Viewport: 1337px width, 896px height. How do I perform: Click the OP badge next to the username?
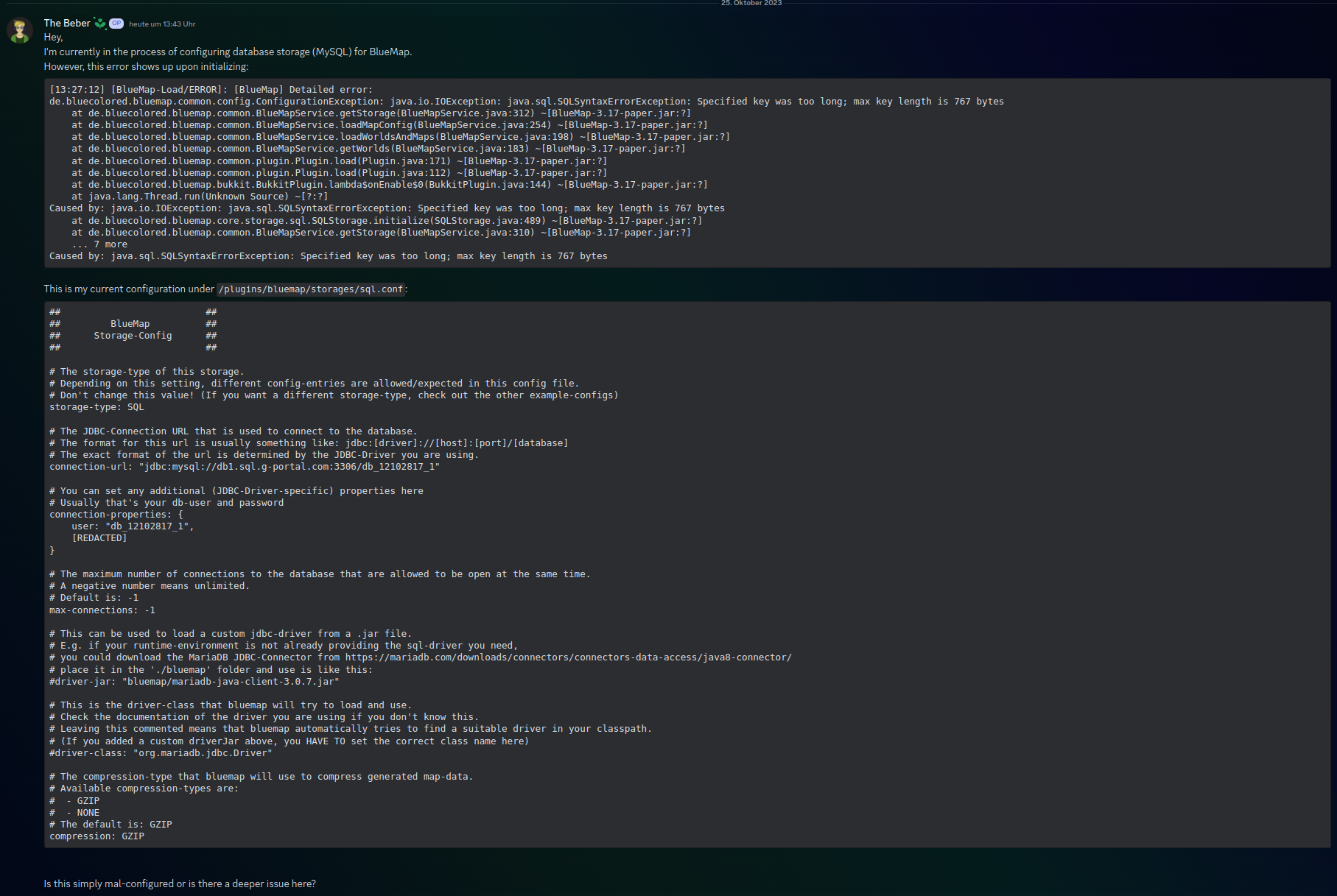point(116,23)
